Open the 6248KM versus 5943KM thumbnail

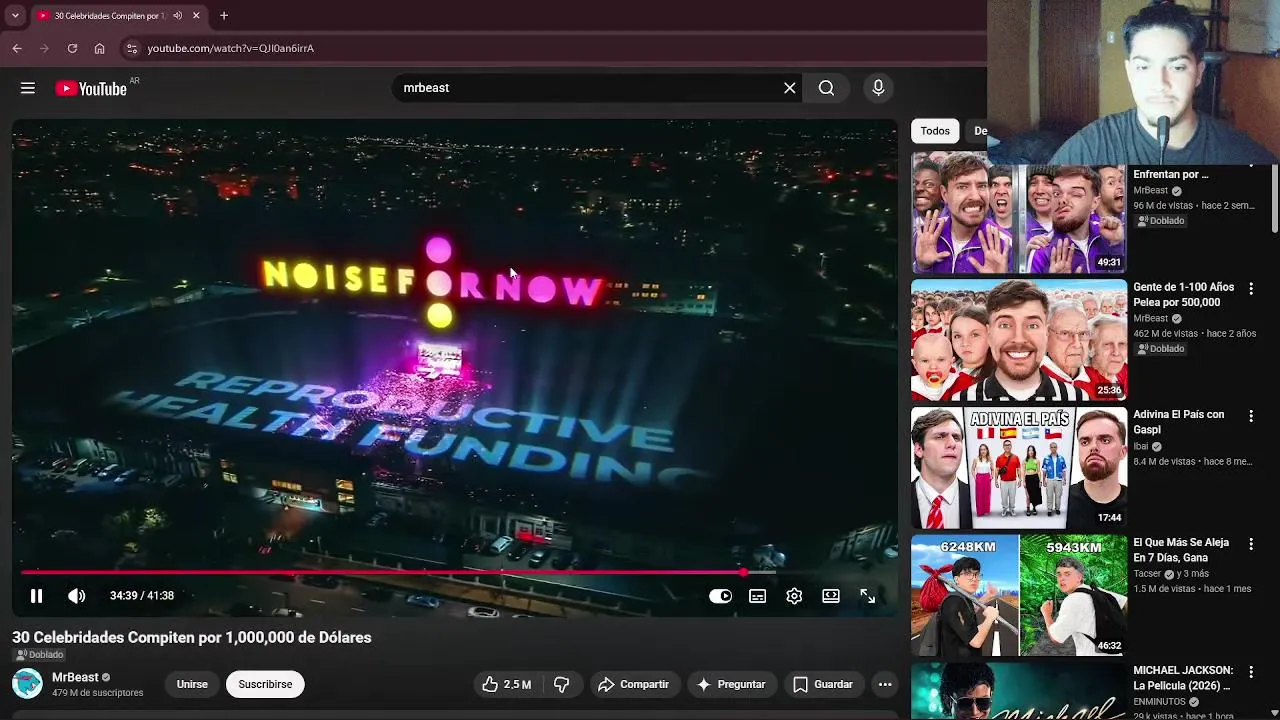(1019, 596)
